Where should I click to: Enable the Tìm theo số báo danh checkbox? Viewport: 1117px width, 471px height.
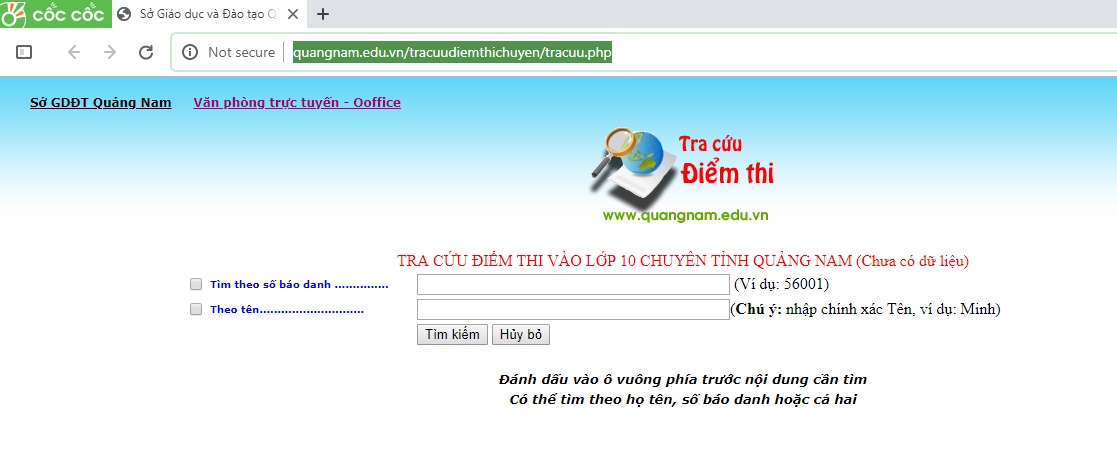click(x=196, y=285)
